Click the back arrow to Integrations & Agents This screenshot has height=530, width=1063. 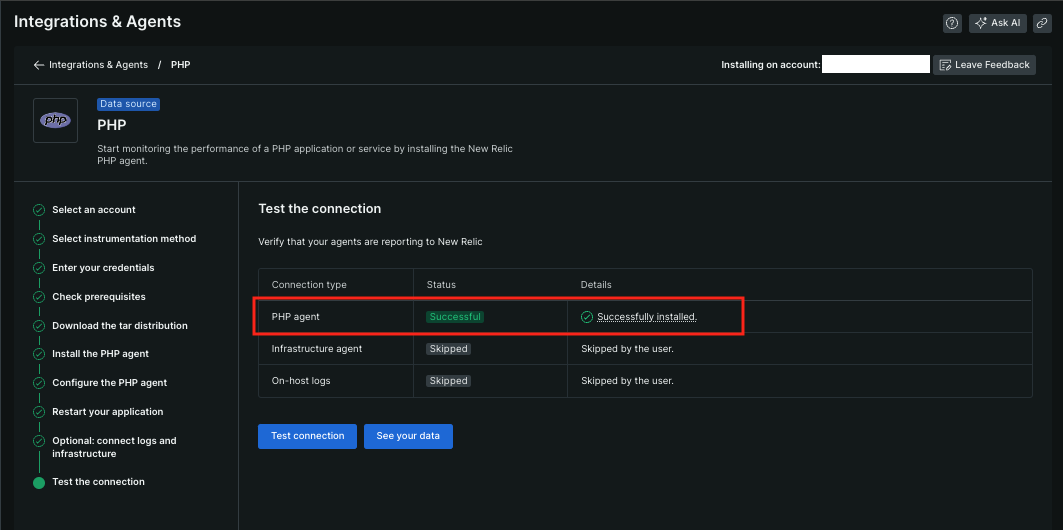click(39, 65)
